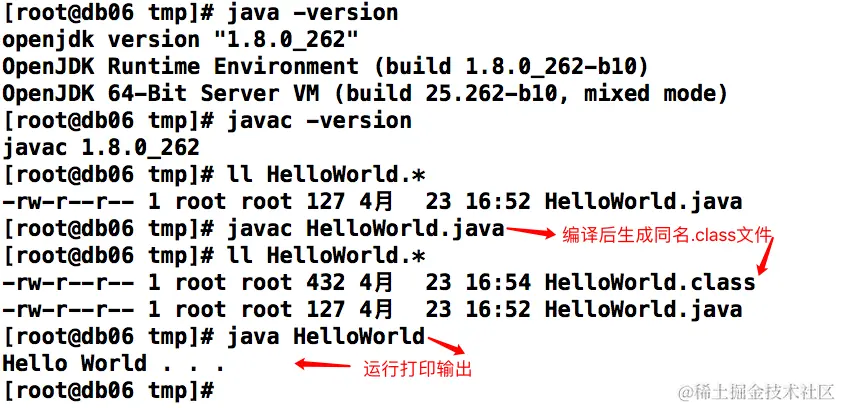841x408 pixels.
Task: Click the Hello World . . . output
Action: (113, 364)
